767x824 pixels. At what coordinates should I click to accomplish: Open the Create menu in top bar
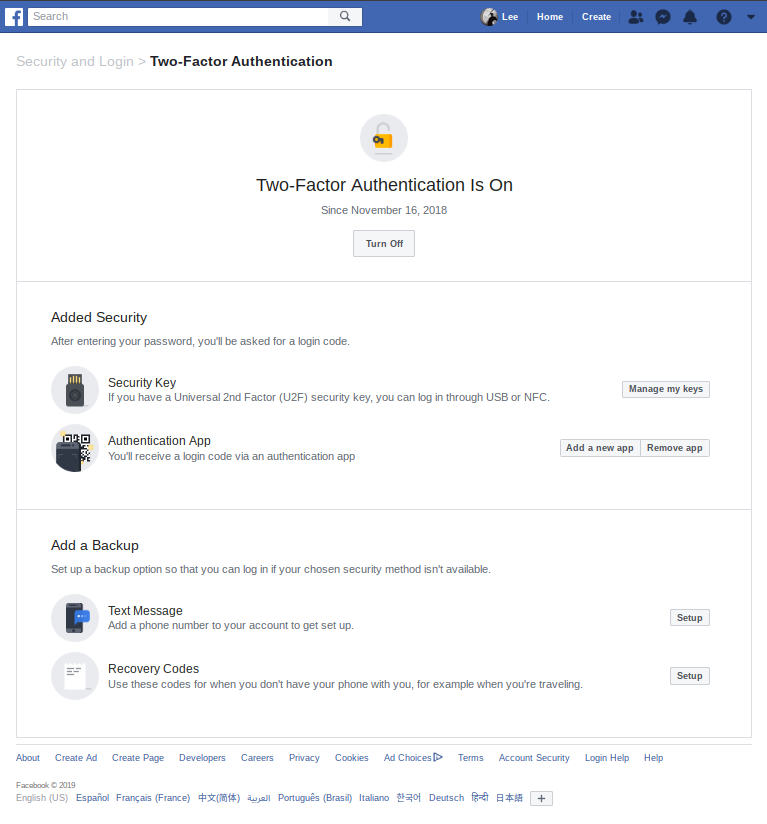596,17
